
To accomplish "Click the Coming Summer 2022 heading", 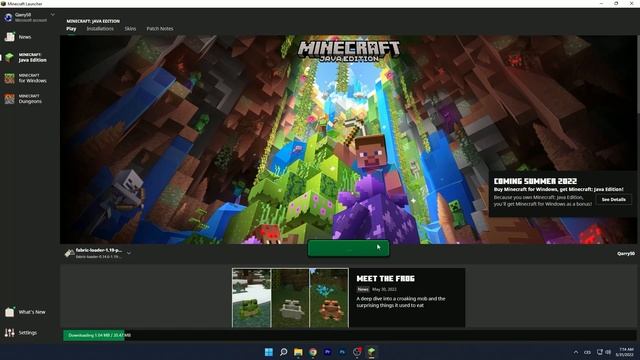I will coord(535,181).
